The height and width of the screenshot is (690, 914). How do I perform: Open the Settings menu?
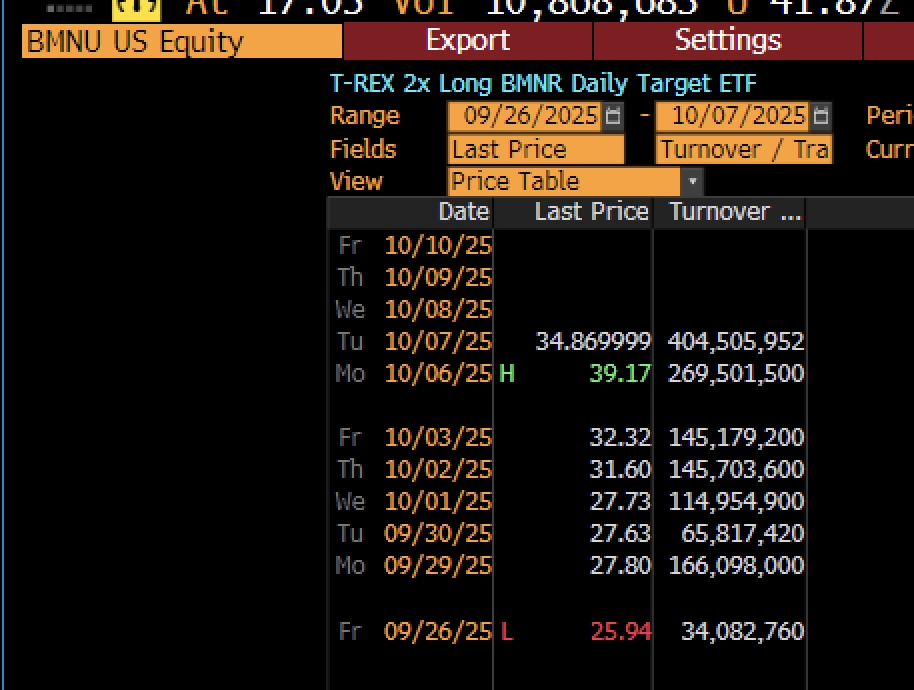[727, 41]
